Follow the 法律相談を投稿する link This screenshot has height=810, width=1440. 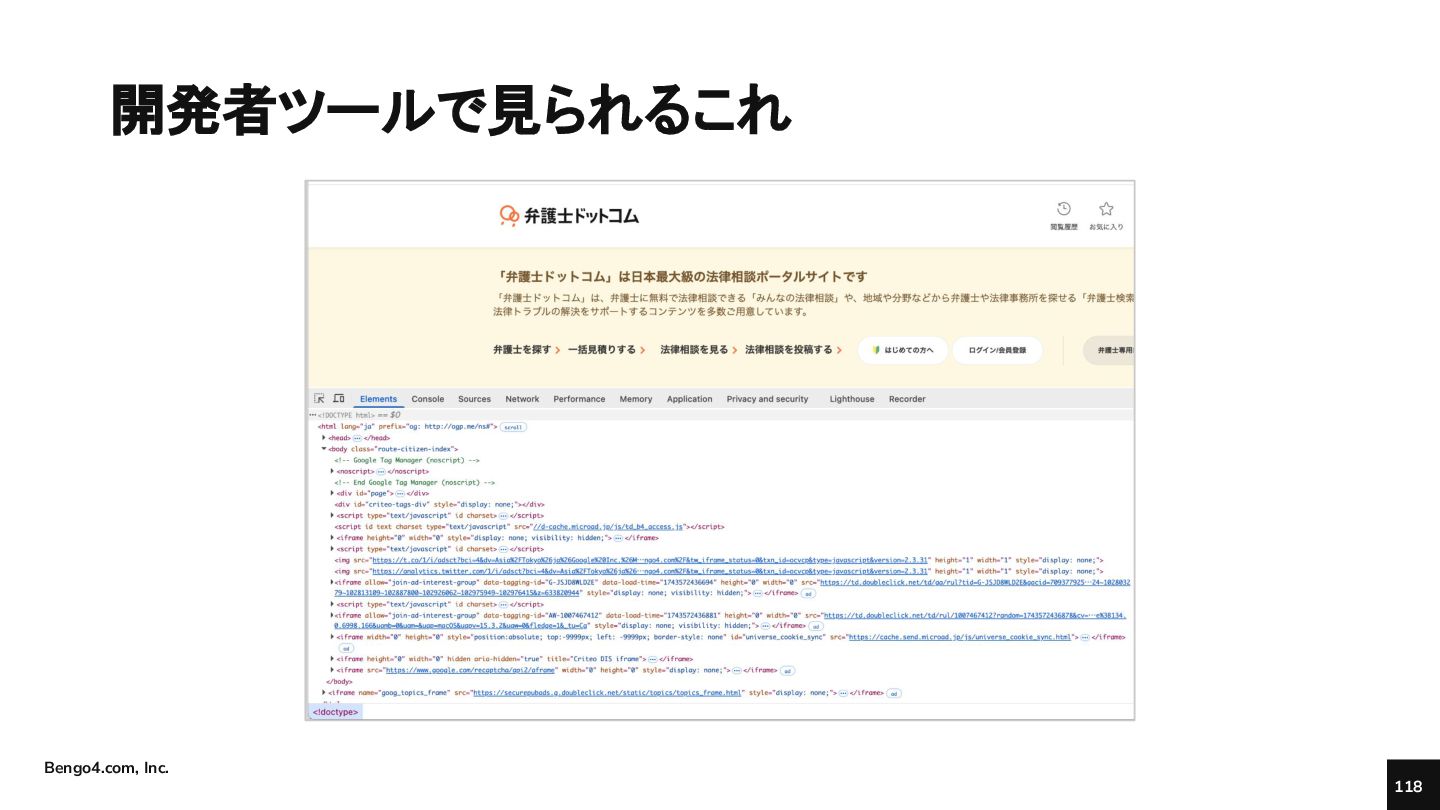(793, 350)
